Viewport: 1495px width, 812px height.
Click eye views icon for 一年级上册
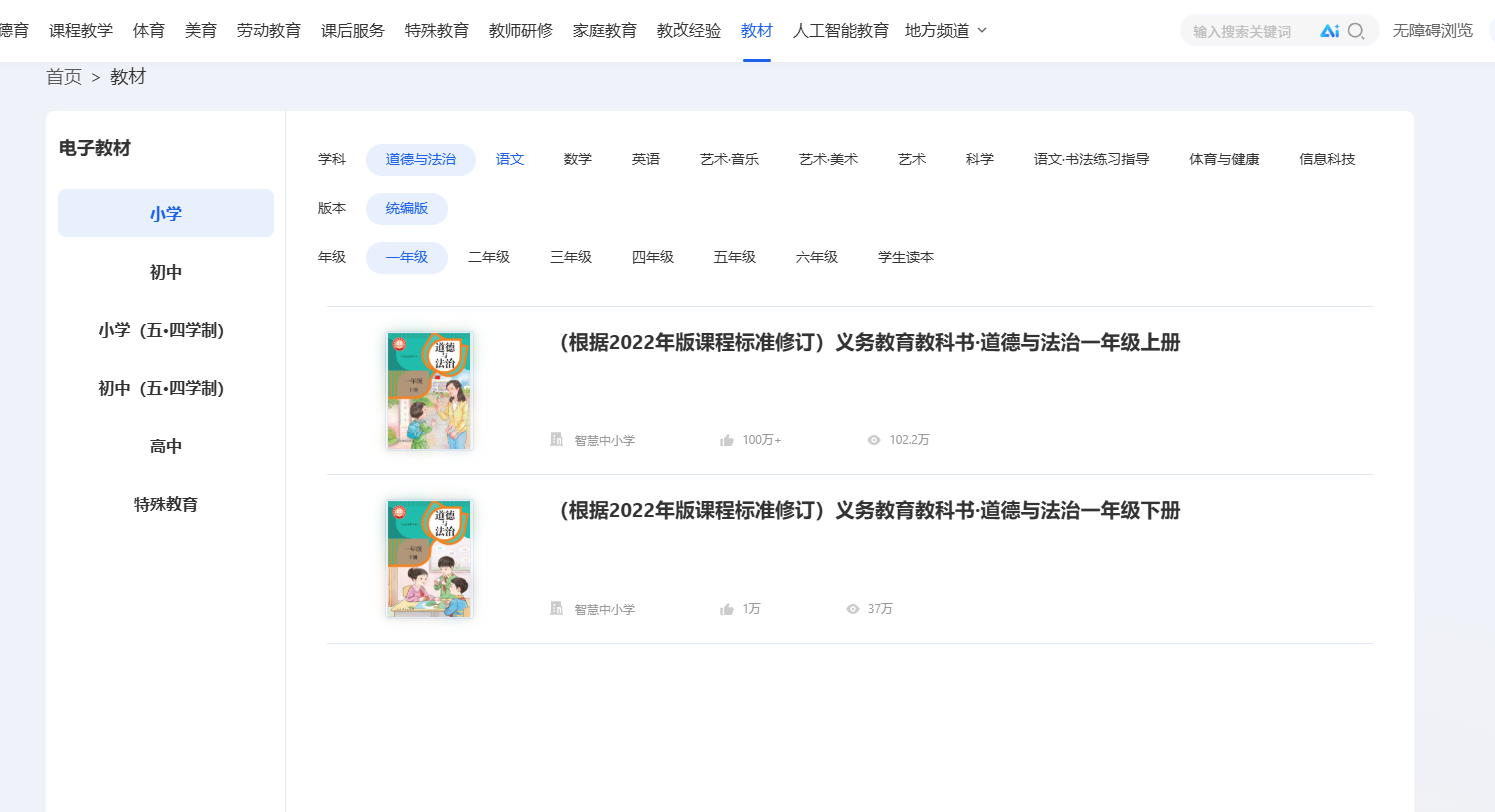tap(874, 440)
